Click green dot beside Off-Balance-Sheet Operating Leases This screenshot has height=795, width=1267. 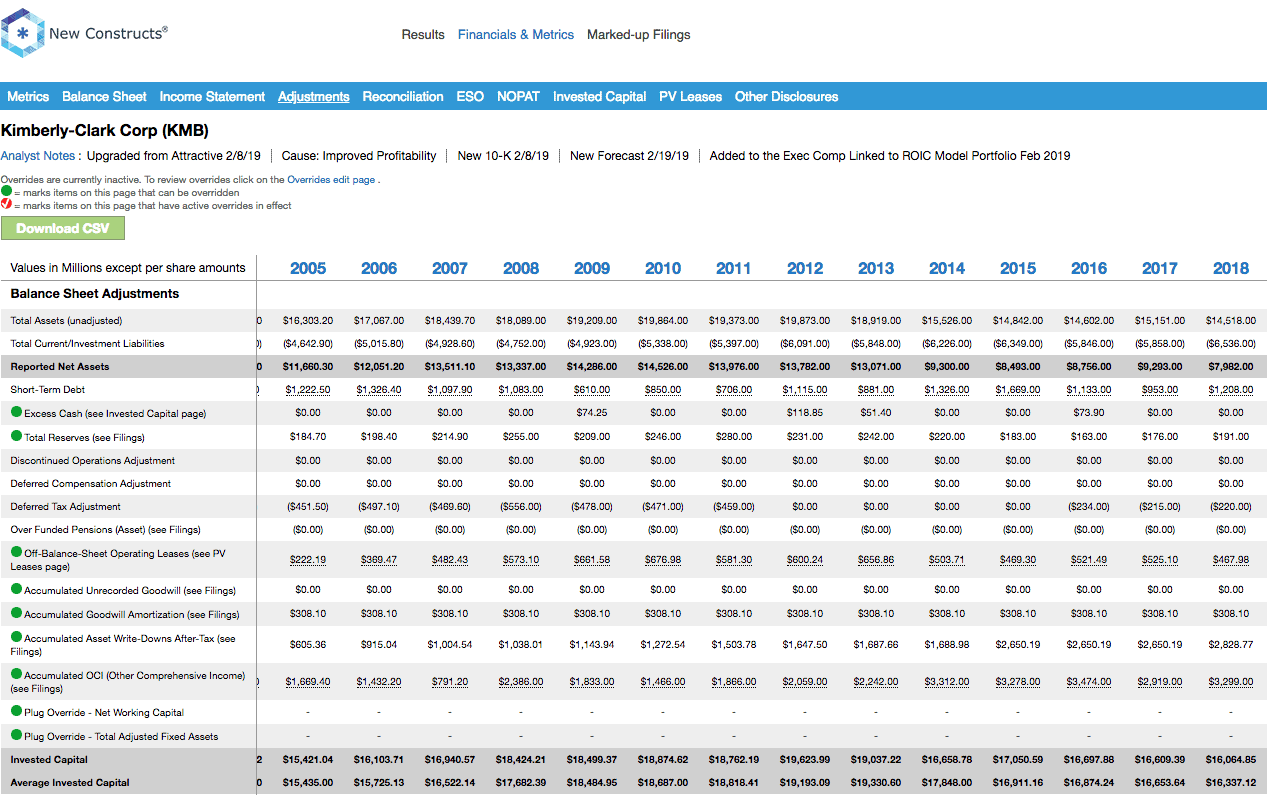point(16,552)
